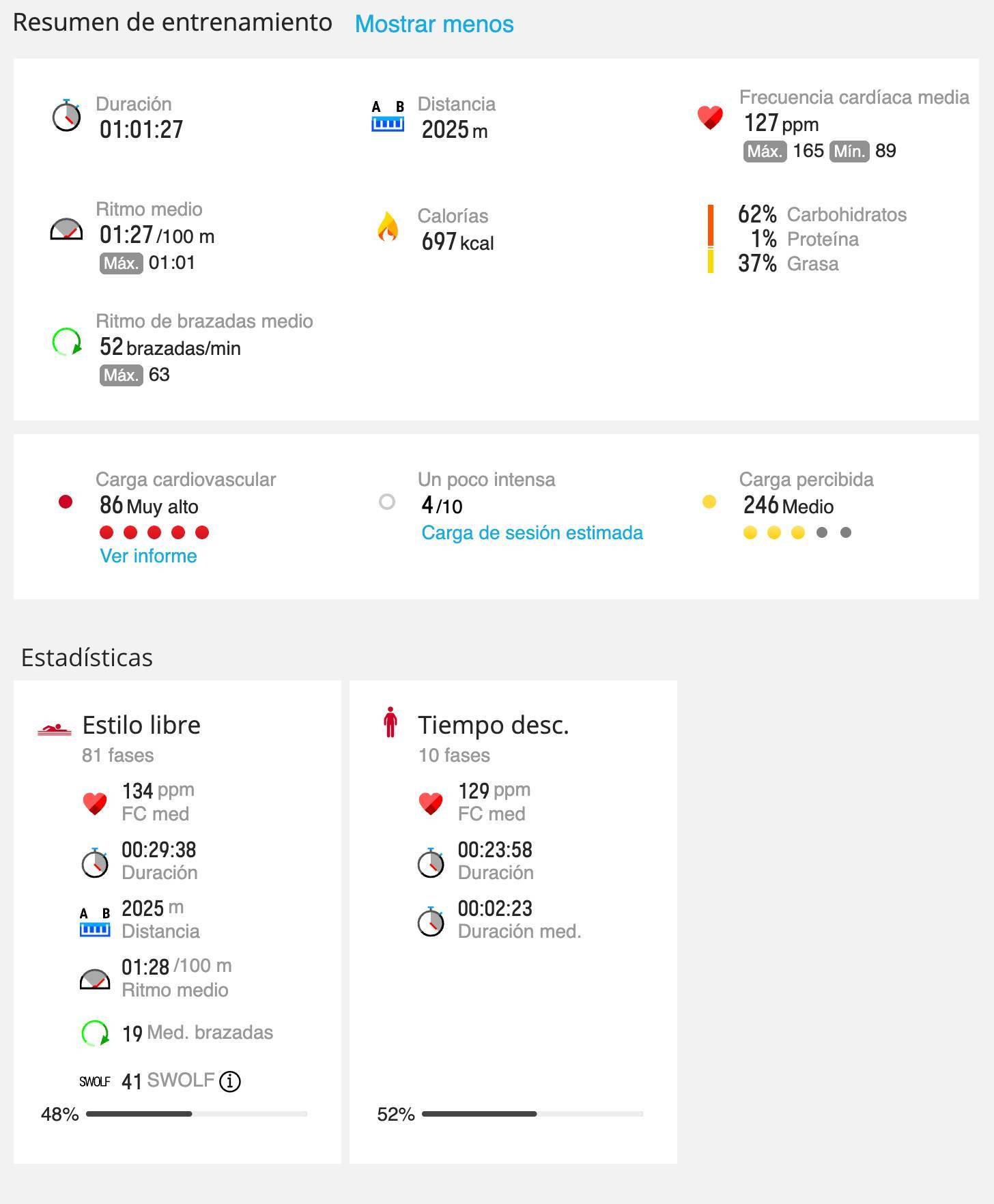Click the red Carga cardiovascular rating dots
Viewport: 994px width, 1204px height.
[154, 532]
